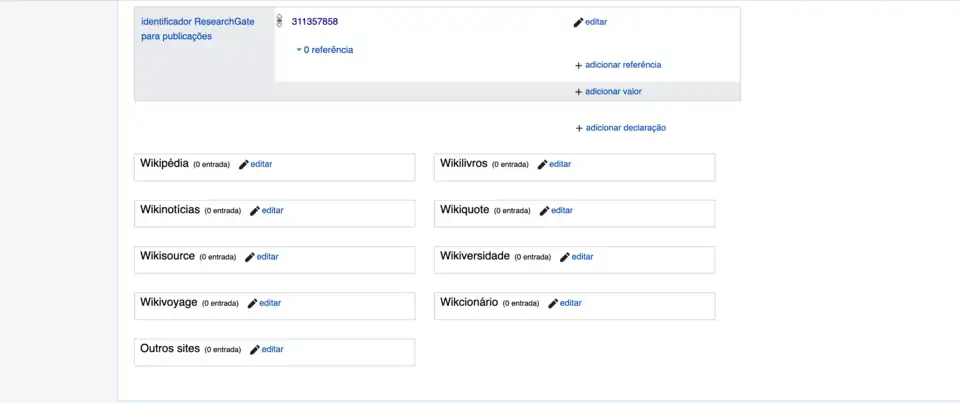
Task: Click pencil icon beside Wikiquote section
Action: pos(545,211)
